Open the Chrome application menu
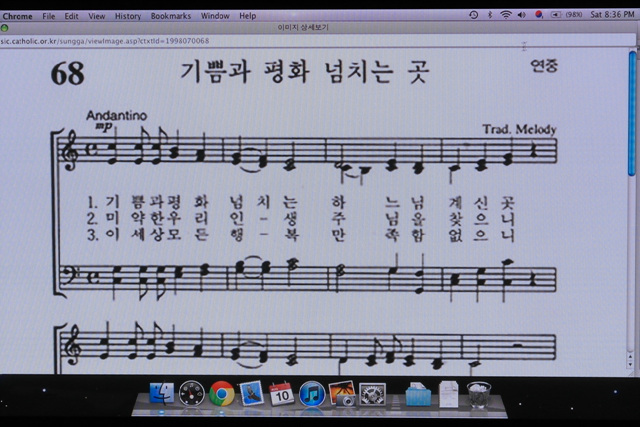640x427 pixels. point(18,16)
